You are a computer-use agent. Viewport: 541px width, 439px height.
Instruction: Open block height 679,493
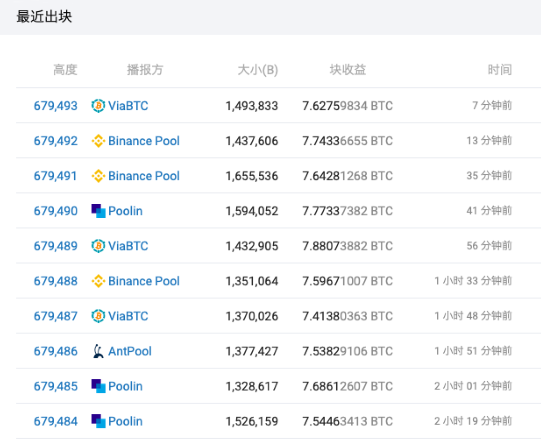[56, 106]
